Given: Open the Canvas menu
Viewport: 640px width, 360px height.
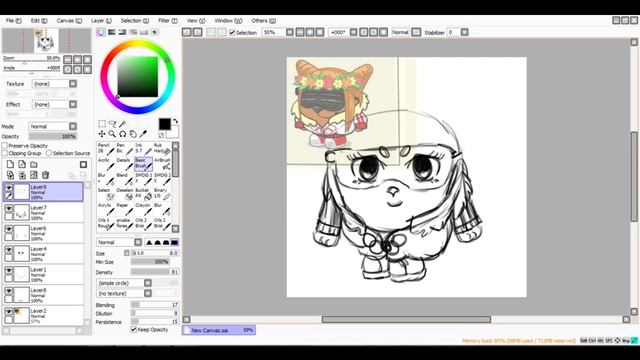Looking at the screenshot, I should coord(69,20).
